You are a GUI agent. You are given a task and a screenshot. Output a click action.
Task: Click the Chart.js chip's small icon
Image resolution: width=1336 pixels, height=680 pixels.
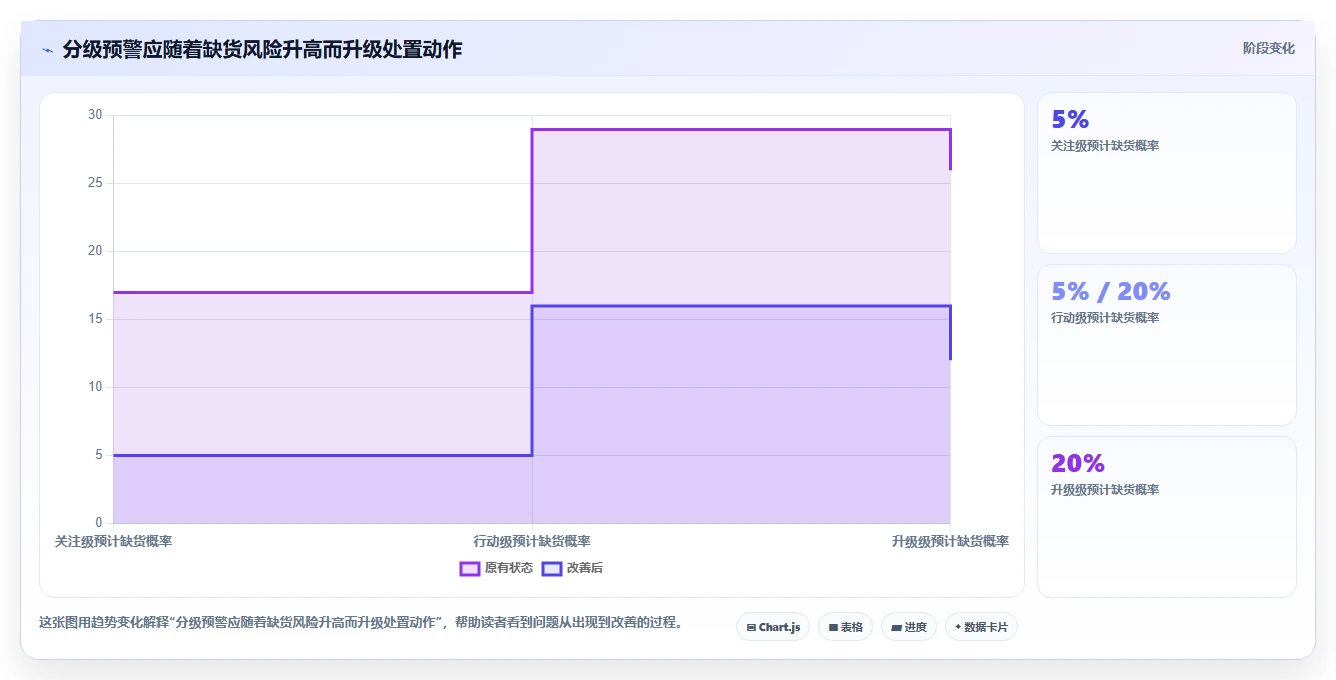(751, 627)
